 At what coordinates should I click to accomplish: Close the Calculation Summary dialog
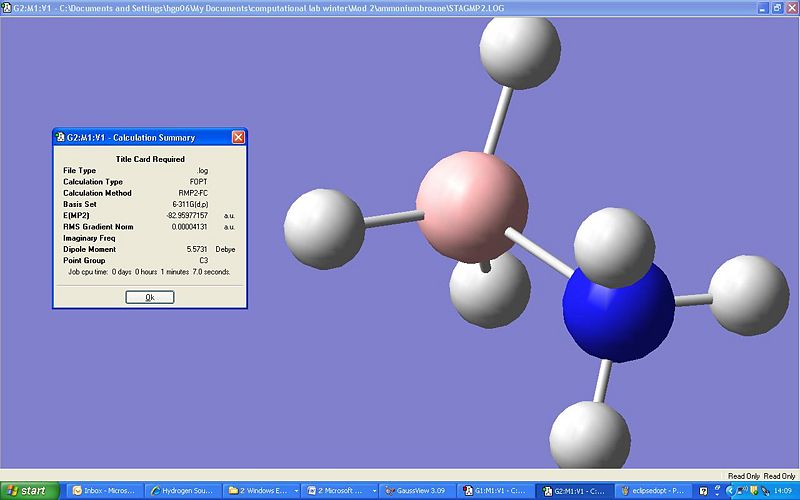click(x=238, y=137)
